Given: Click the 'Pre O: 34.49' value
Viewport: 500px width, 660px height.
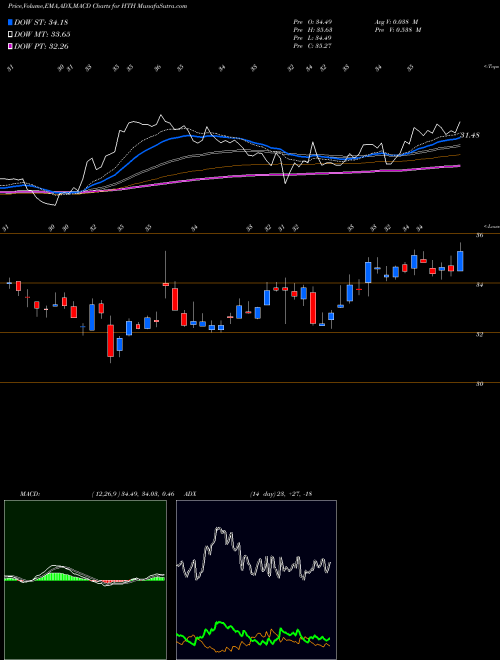Looking at the screenshot, I should click(313, 22).
